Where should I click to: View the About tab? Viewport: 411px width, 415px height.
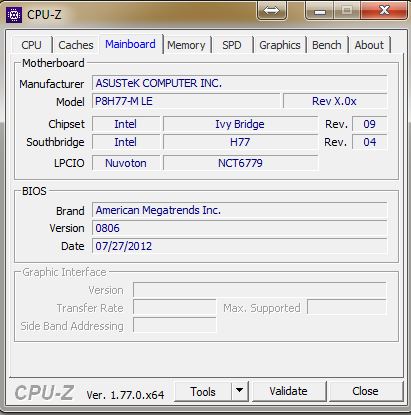tap(369, 45)
